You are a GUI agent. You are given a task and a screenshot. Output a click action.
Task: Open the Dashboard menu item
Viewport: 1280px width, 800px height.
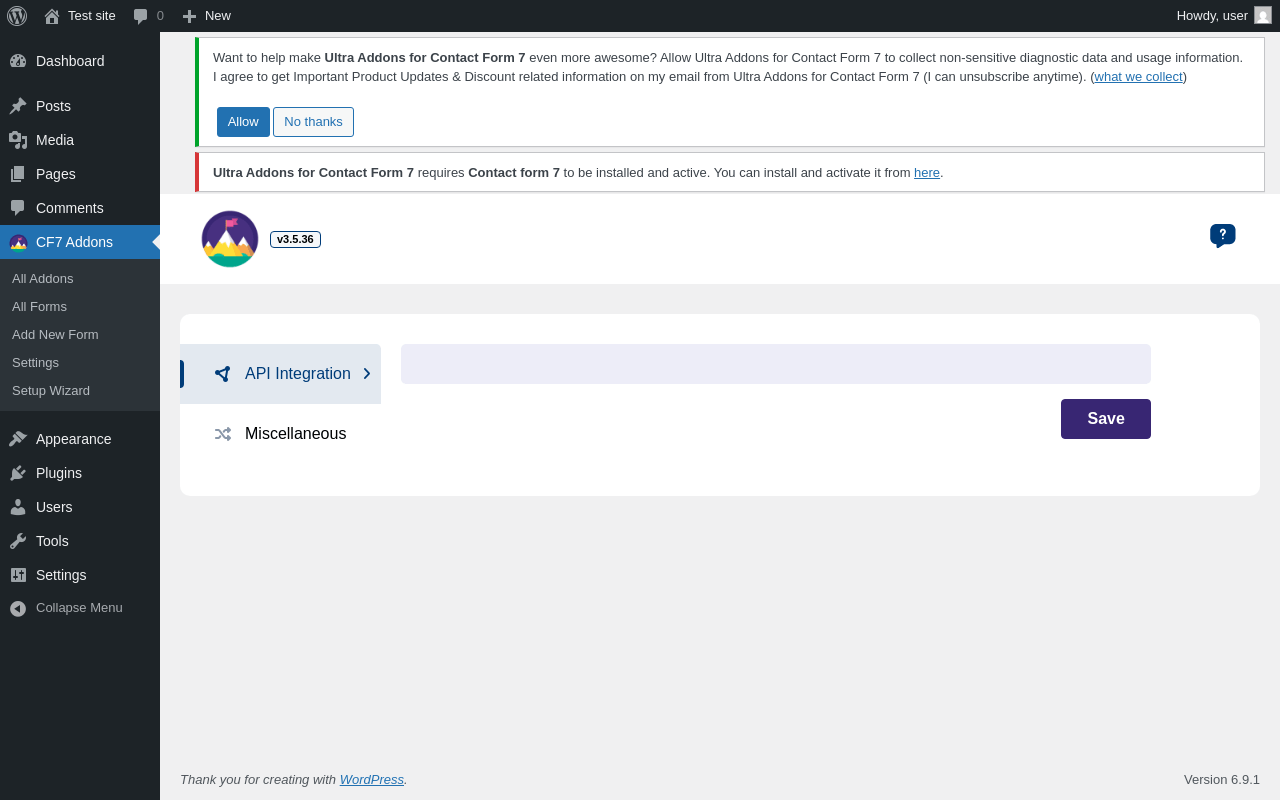[x=70, y=61]
